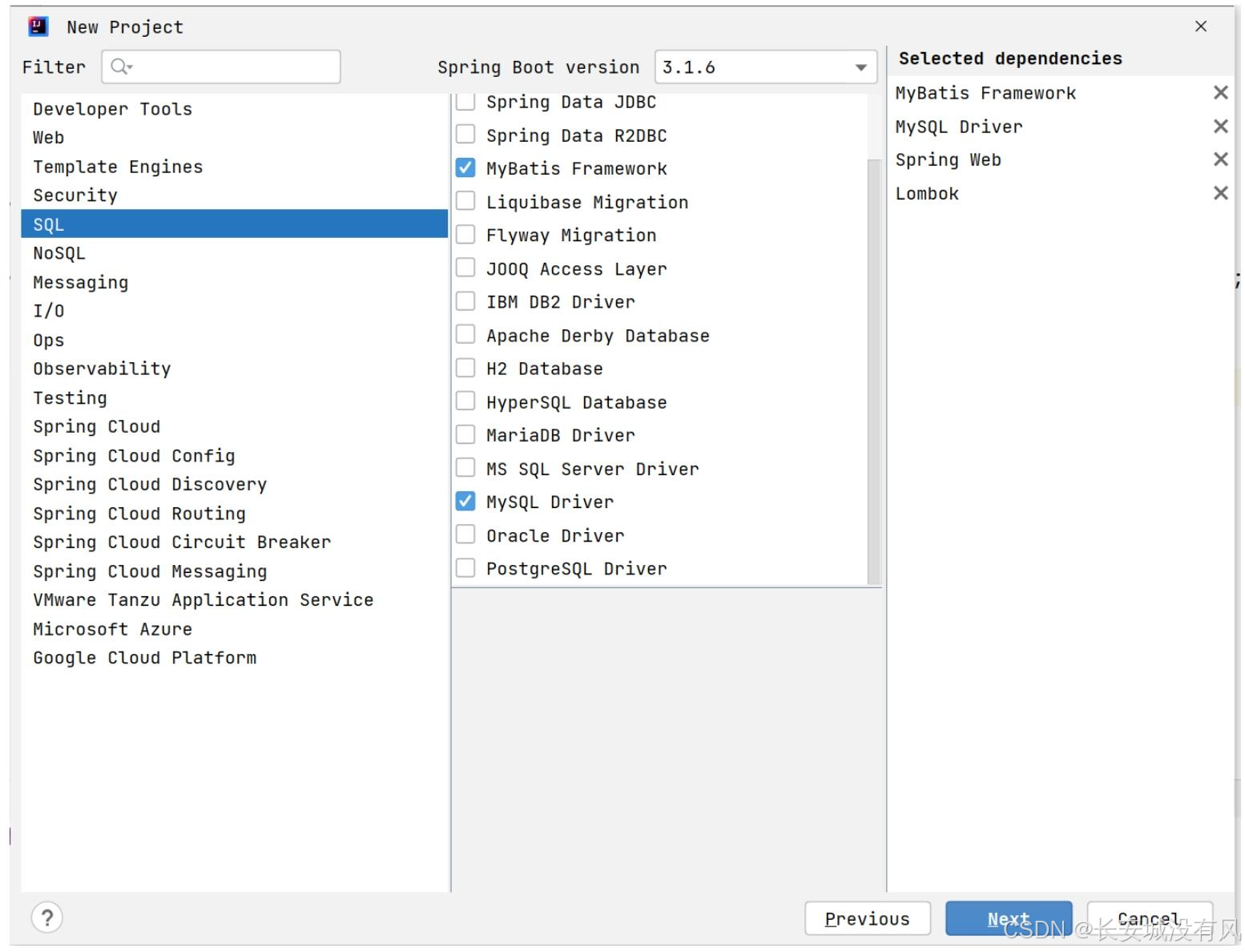Viewport: 1245px width, 952px height.
Task: Open the Template Engines category
Action: (x=234, y=167)
